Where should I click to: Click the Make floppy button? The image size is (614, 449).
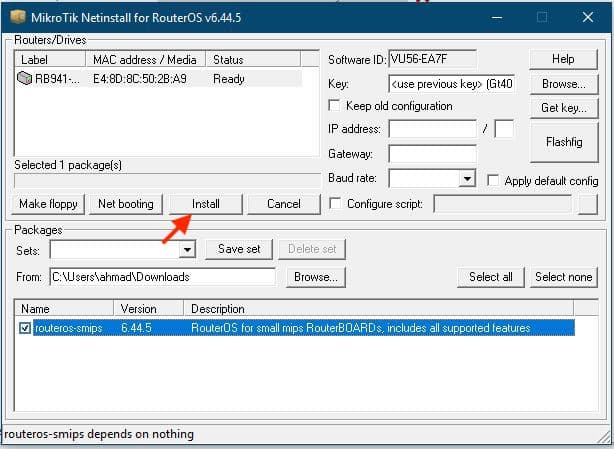pyautogui.click(x=48, y=204)
